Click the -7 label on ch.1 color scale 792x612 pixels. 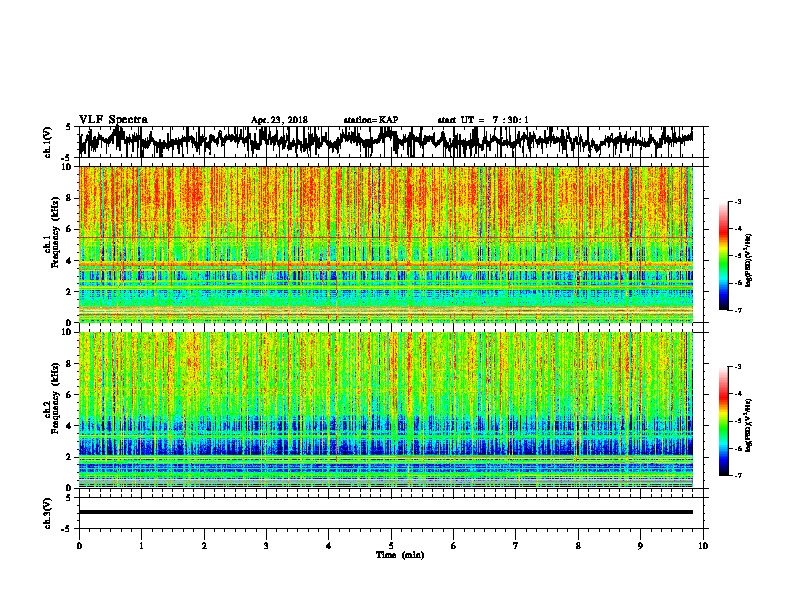tap(738, 310)
